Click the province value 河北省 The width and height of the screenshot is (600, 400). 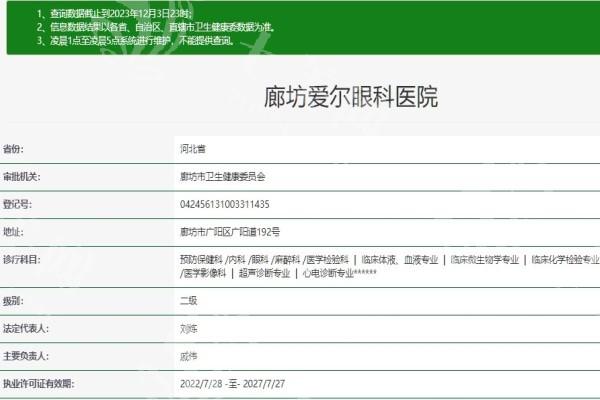click(193, 149)
